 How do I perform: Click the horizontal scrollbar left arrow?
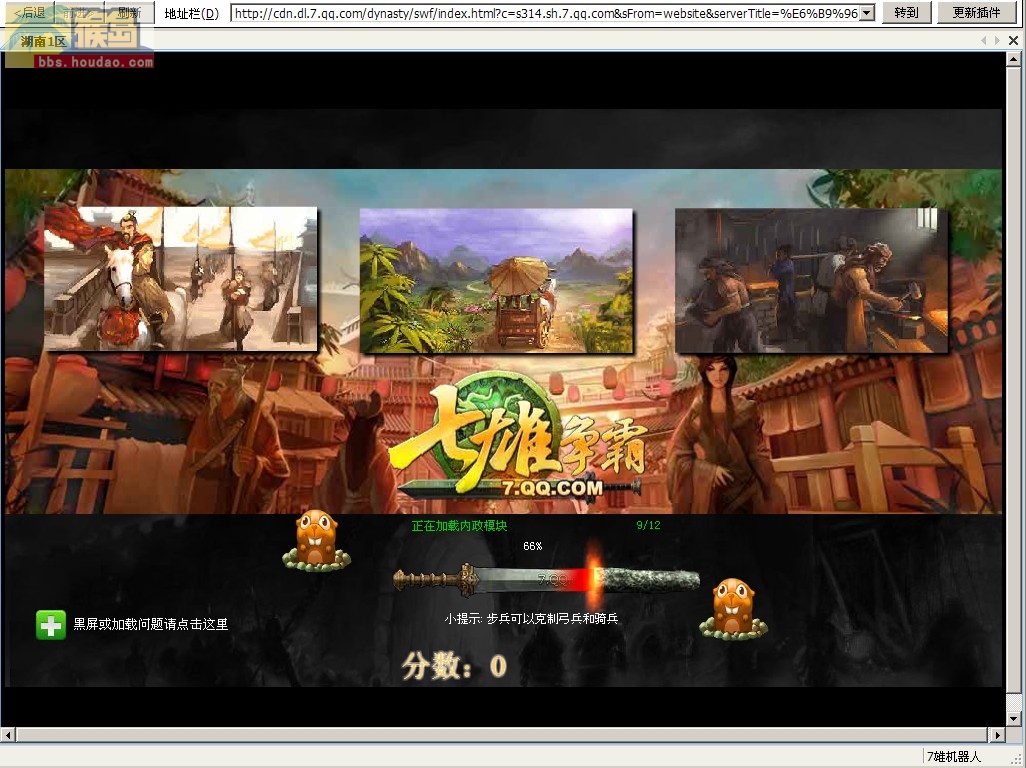(8, 735)
